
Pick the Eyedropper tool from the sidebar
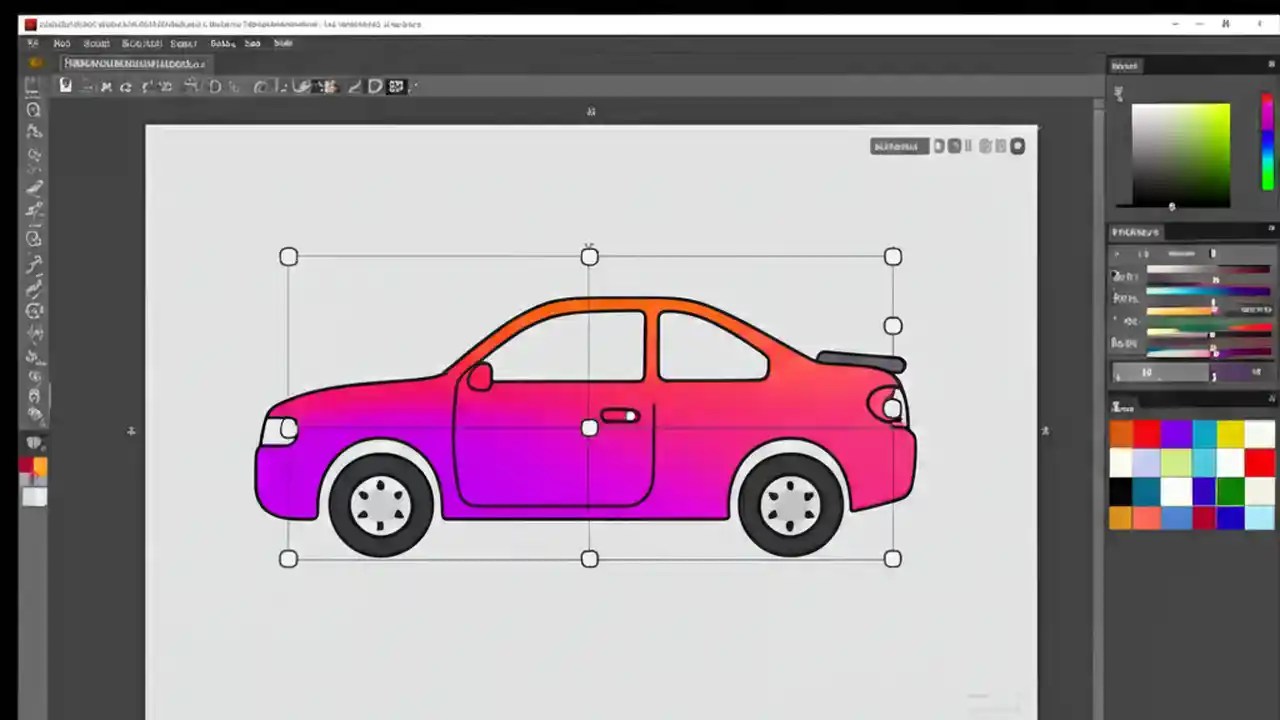[33, 213]
